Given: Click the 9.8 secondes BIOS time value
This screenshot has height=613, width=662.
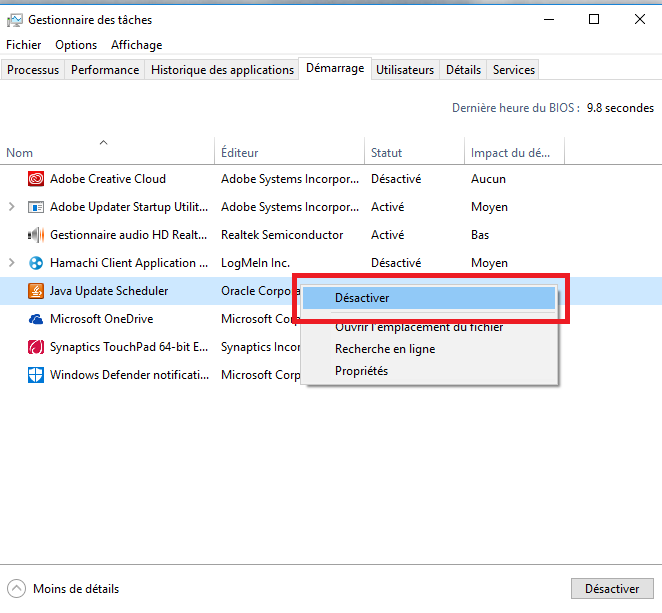Looking at the screenshot, I should coord(620,108).
